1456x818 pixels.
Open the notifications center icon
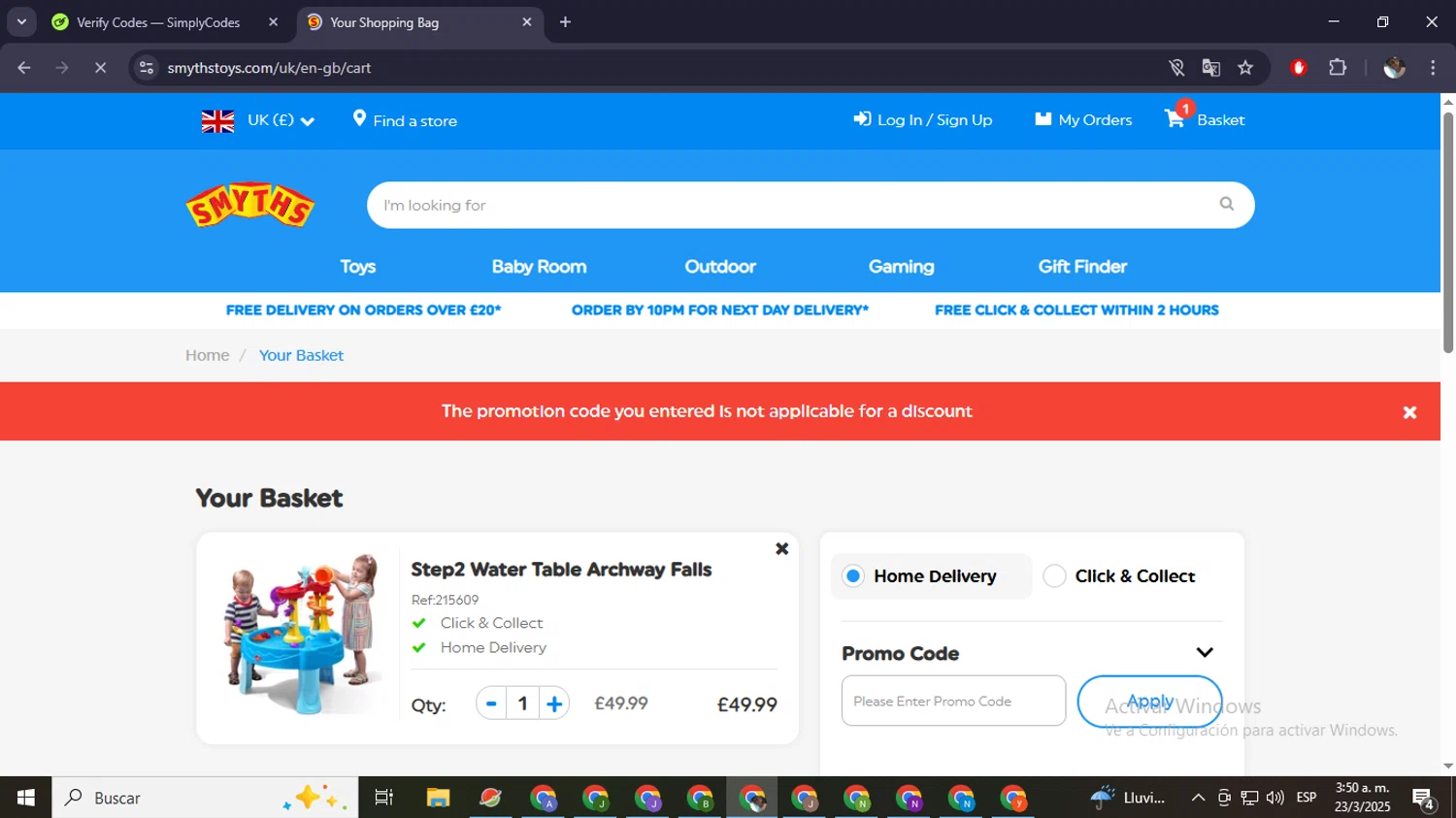click(x=1424, y=799)
